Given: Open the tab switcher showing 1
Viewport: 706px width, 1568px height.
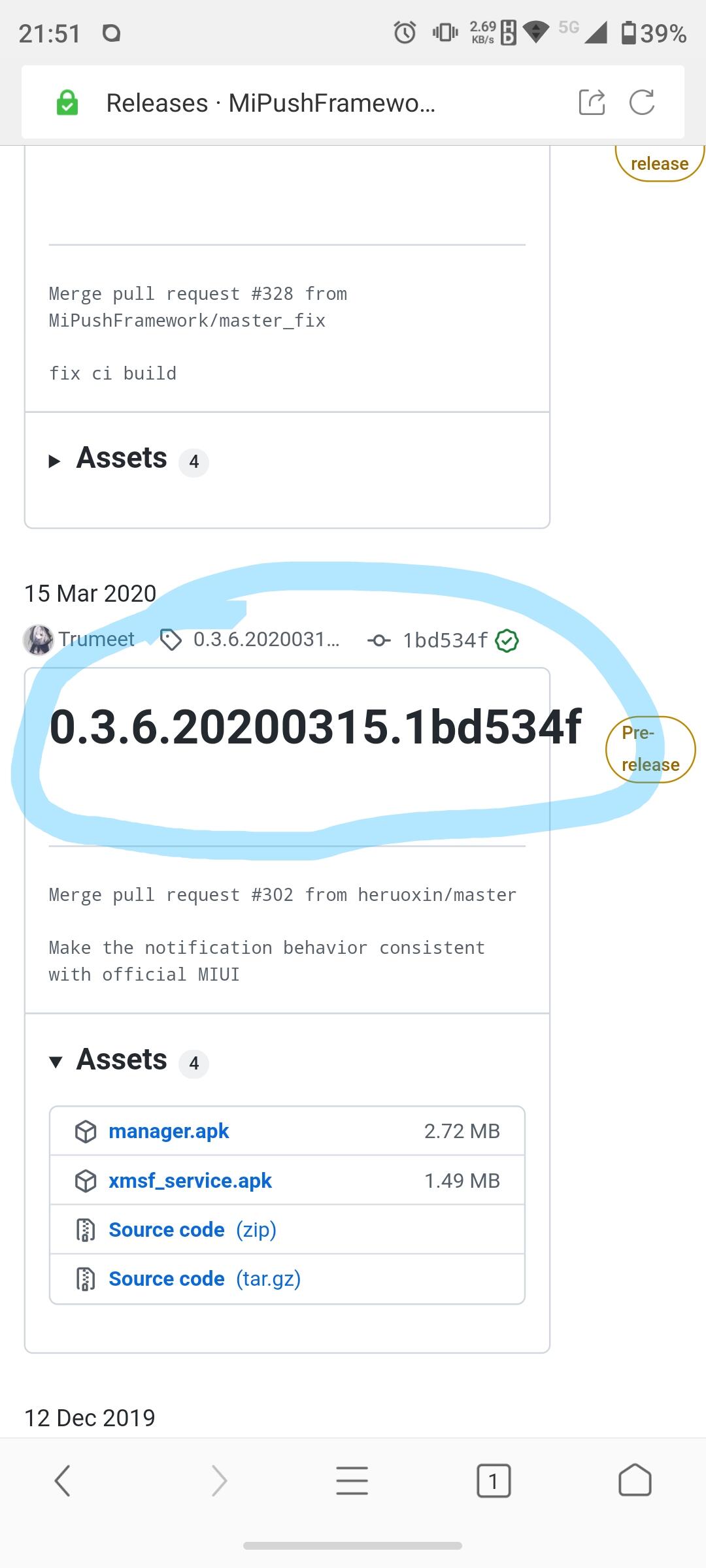Looking at the screenshot, I should coord(494,1480).
